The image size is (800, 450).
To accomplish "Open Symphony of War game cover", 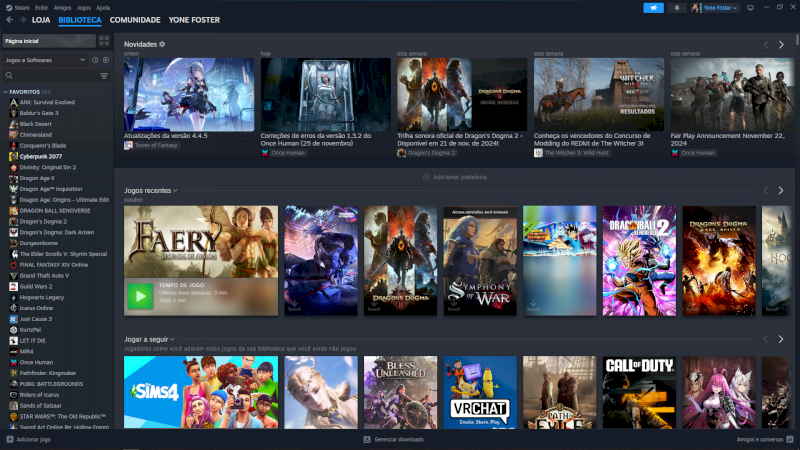I will coord(480,261).
